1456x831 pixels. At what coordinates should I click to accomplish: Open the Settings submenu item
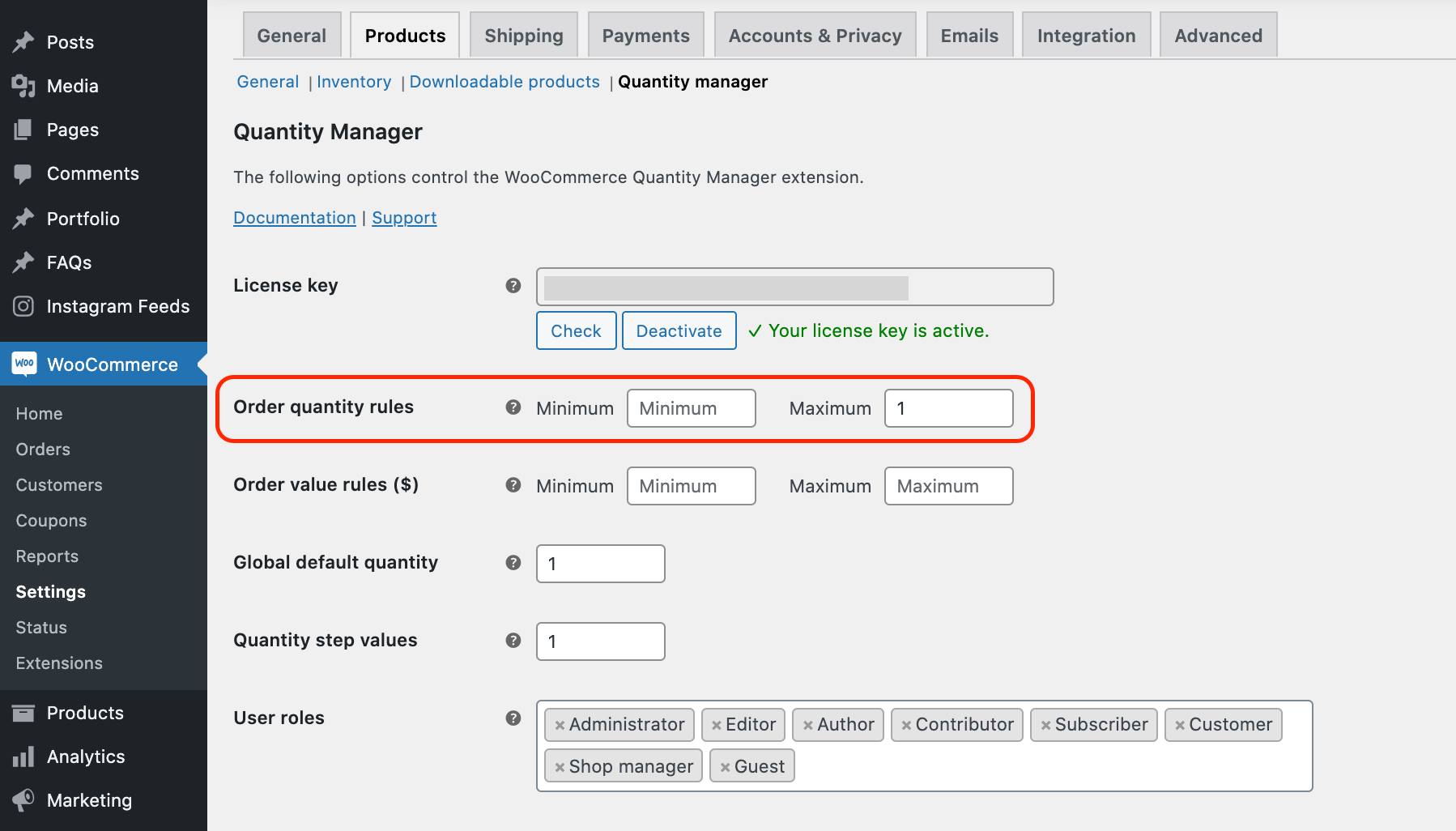tap(50, 592)
